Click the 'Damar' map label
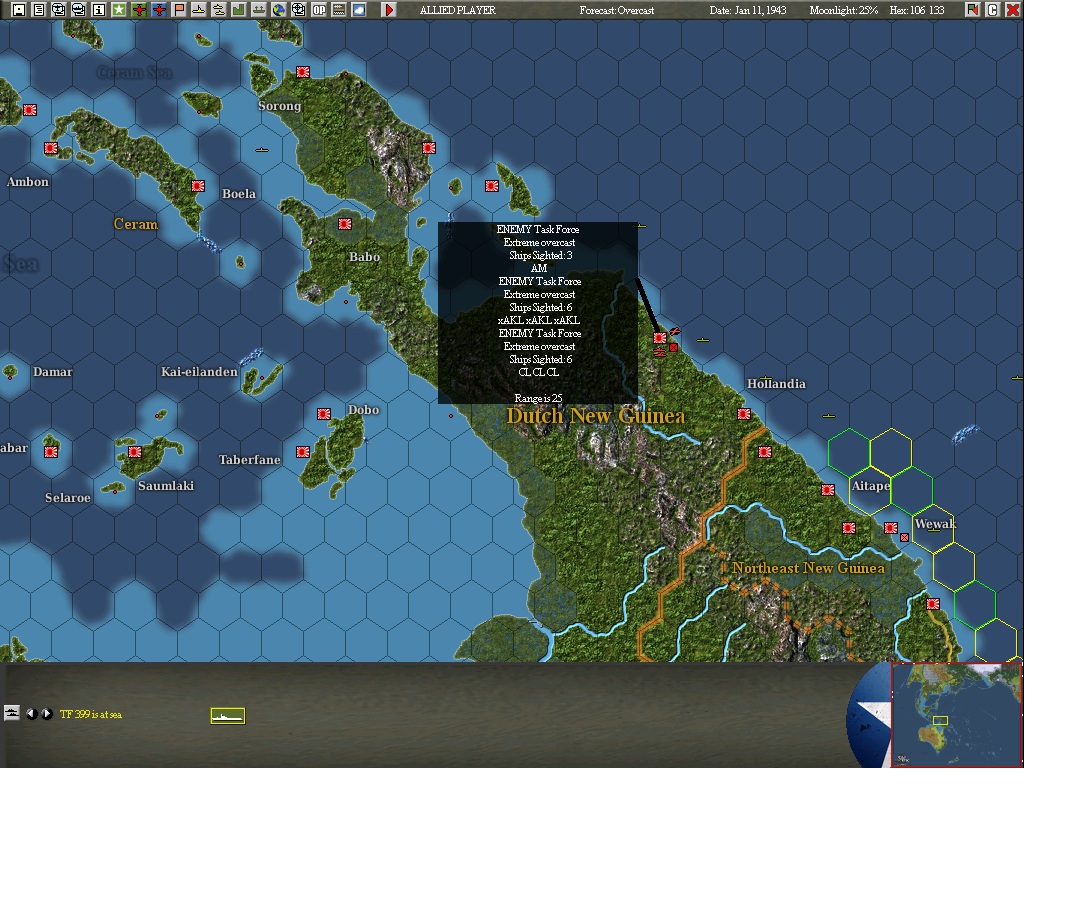 52,372
